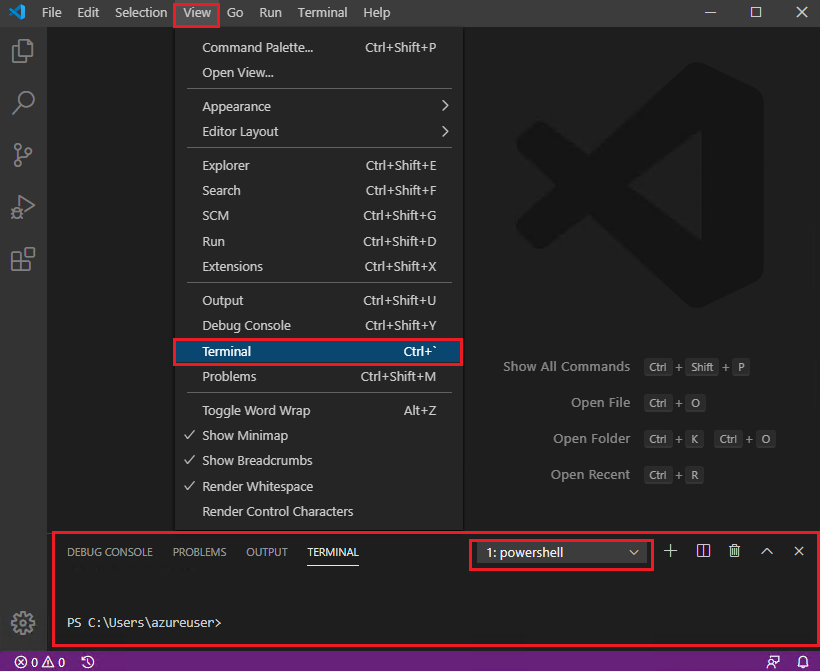Open the Explorer icon in the activity bar
The height and width of the screenshot is (671, 820).
click(x=22, y=51)
